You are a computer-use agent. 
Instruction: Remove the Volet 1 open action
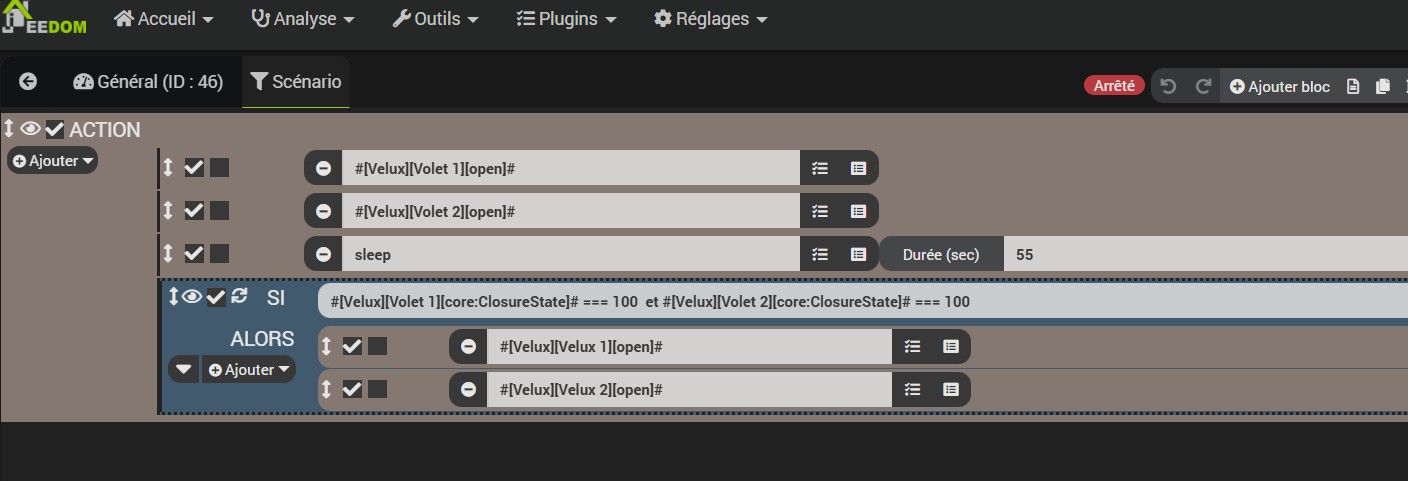click(323, 169)
